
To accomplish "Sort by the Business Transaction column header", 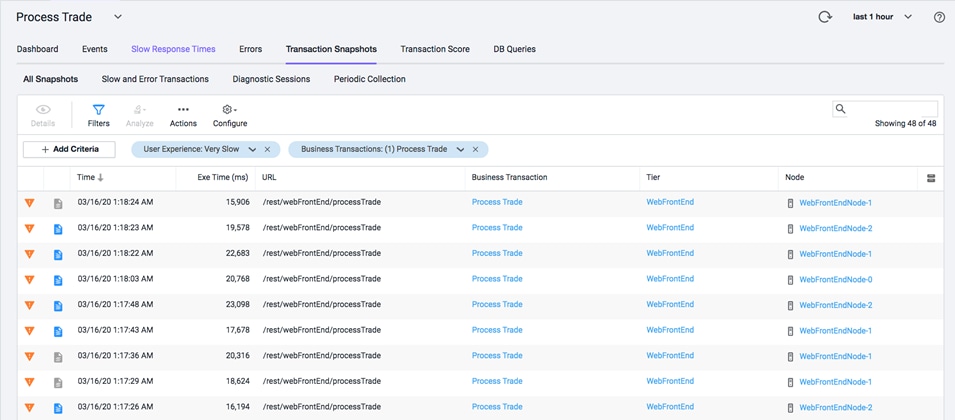I will click(509, 178).
